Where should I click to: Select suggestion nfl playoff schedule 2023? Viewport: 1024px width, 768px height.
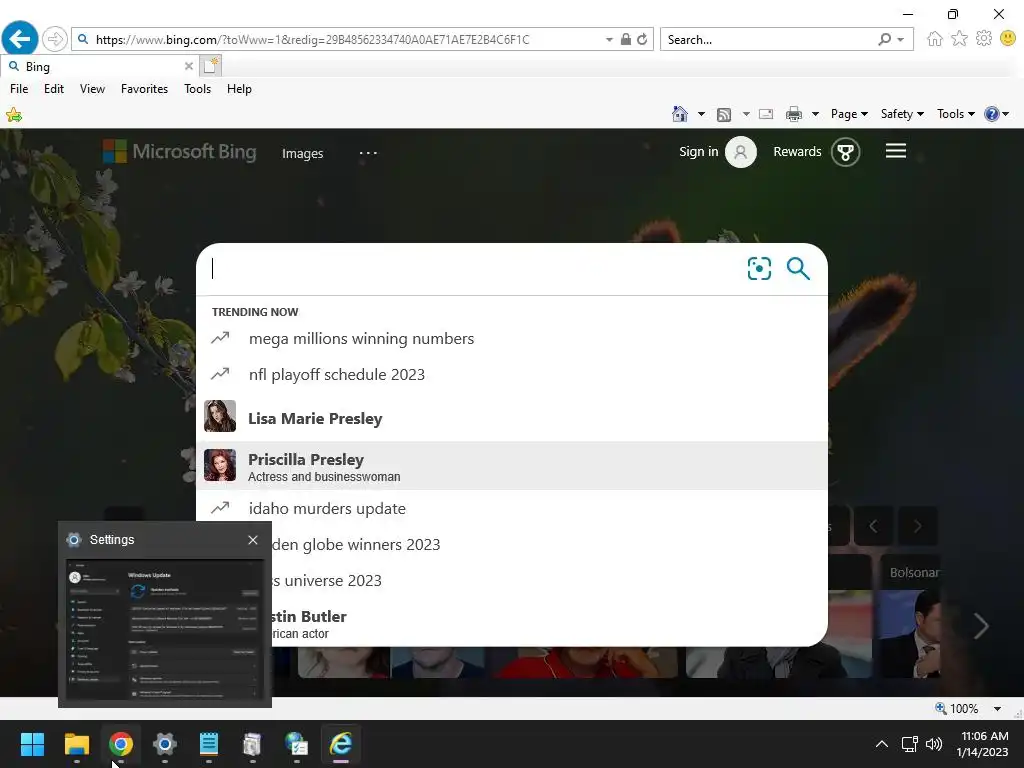(512, 374)
